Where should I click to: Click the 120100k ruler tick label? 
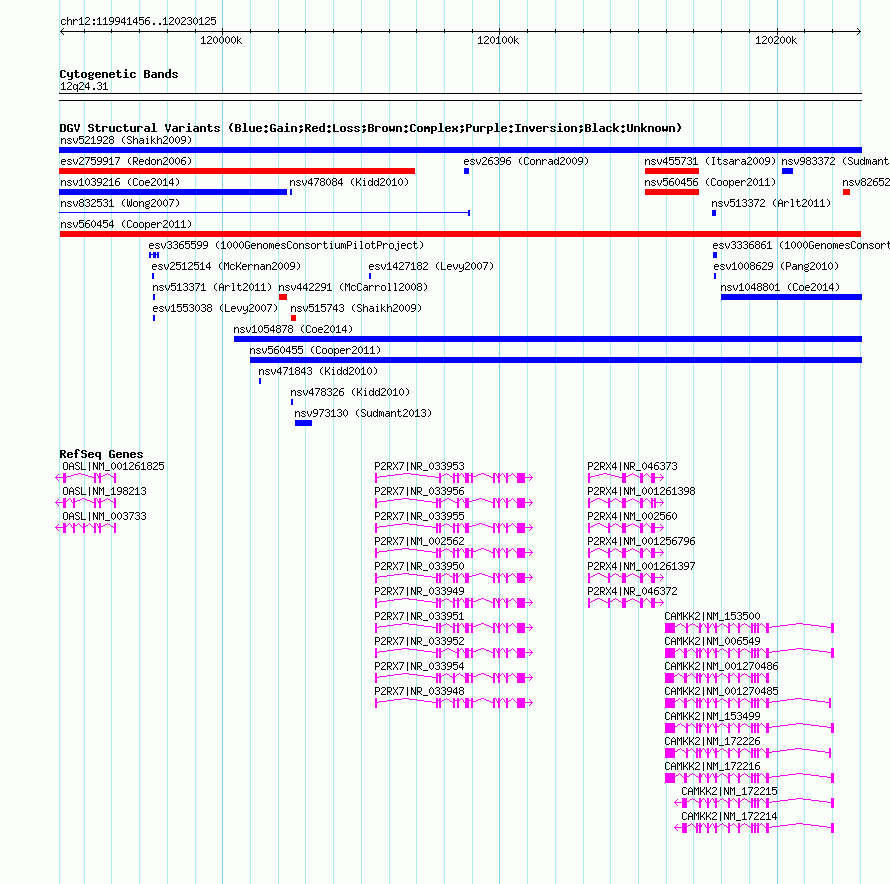498,40
